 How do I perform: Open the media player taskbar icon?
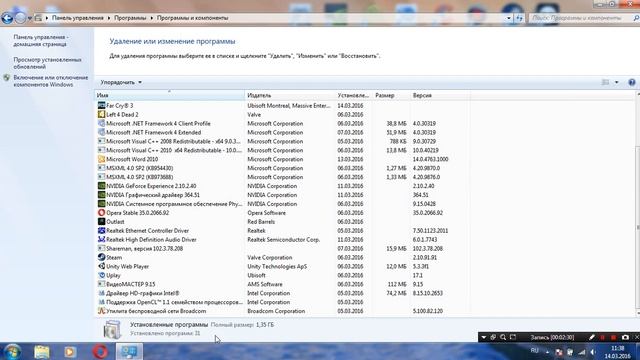70,351
